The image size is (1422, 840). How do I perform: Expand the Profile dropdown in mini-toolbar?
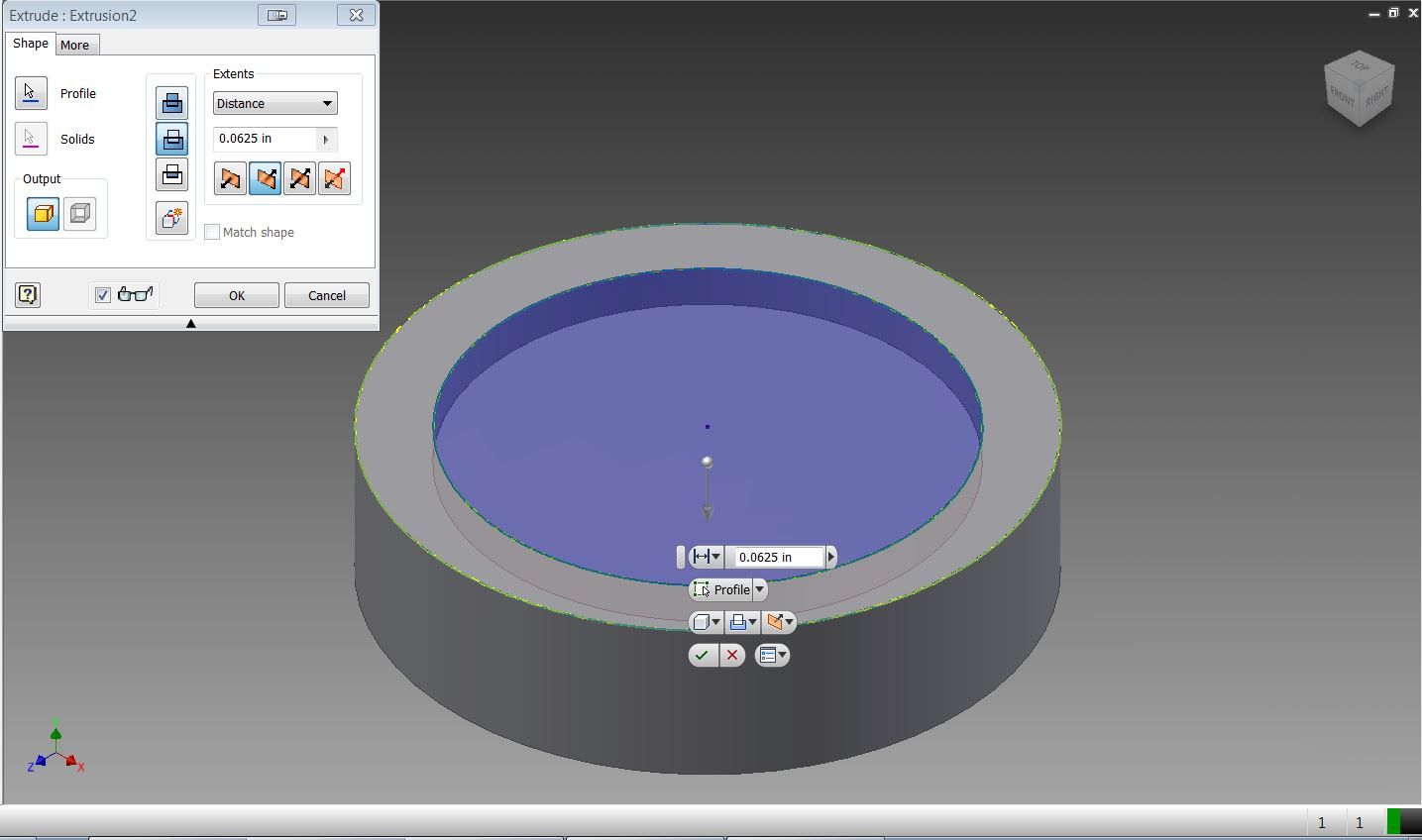point(759,589)
